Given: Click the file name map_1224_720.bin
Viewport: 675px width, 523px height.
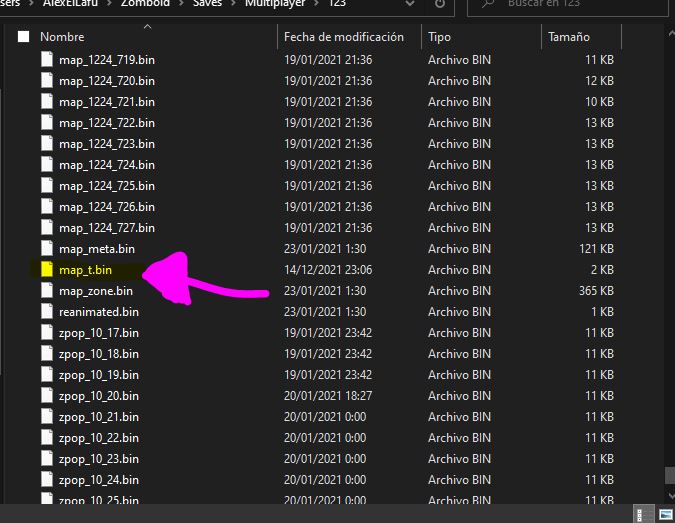Looking at the screenshot, I should (x=107, y=81).
